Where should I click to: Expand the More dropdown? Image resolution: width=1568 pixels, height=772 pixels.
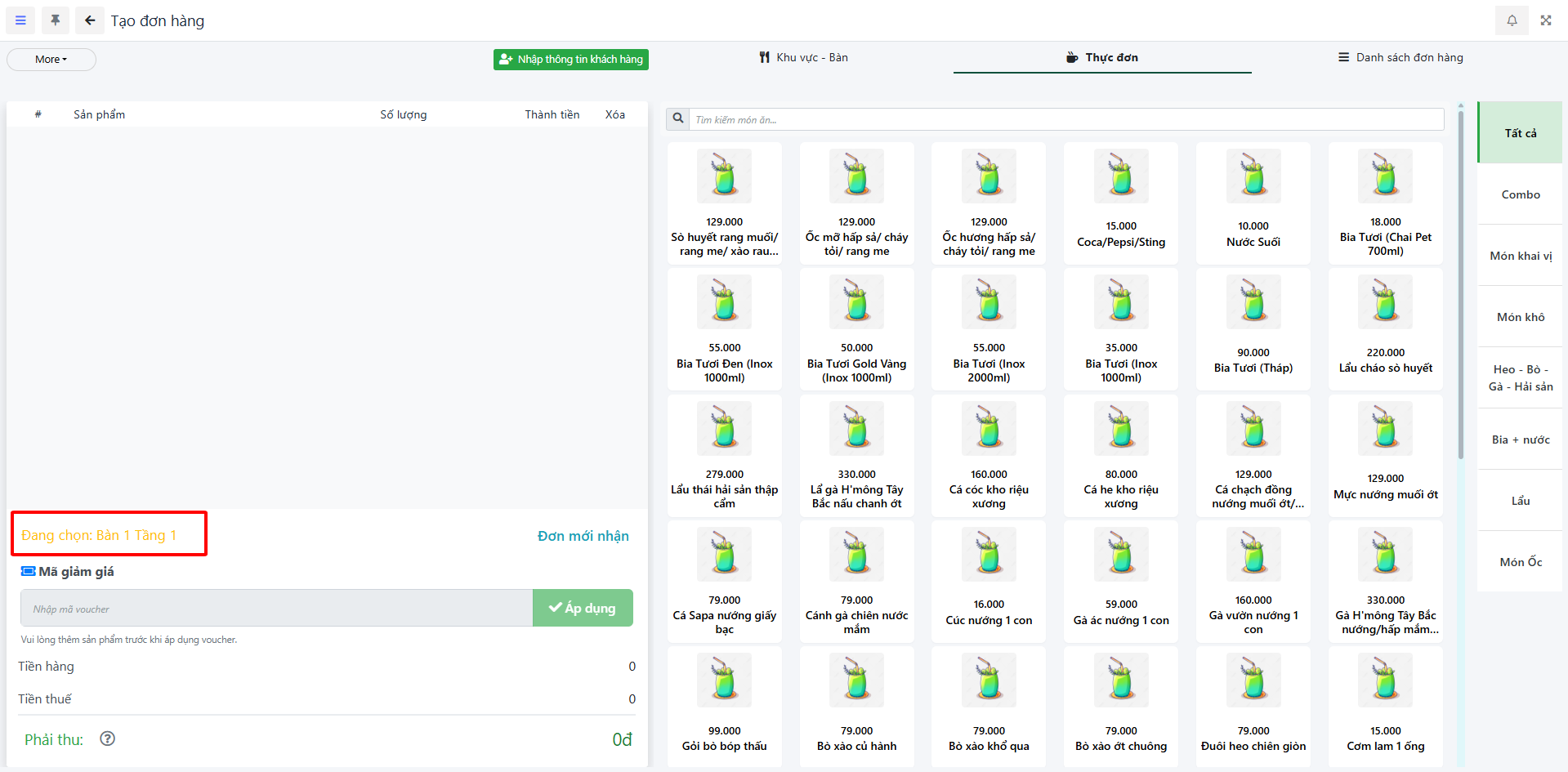coord(51,60)
